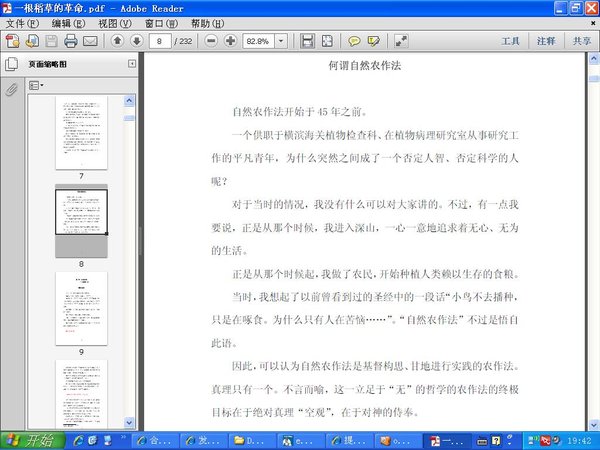Screen dimensions: 600x450
Task: Click the open file icon
Action: pyautogui.click(x=32, y=41)
